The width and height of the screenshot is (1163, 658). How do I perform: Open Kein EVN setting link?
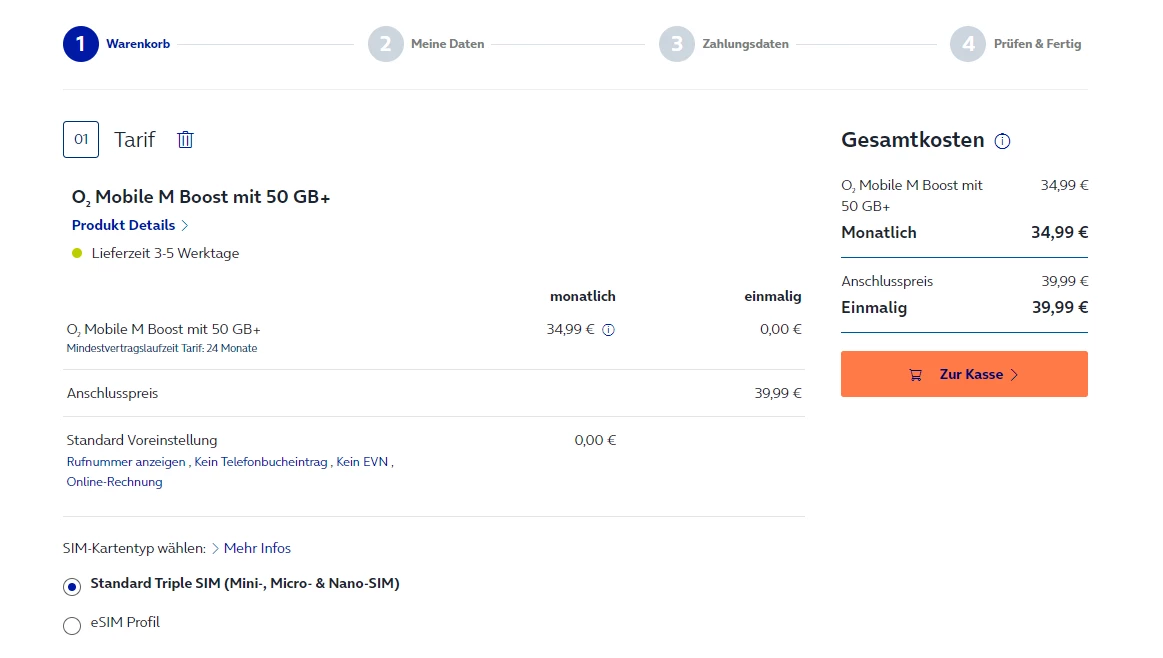coord(363,462)
